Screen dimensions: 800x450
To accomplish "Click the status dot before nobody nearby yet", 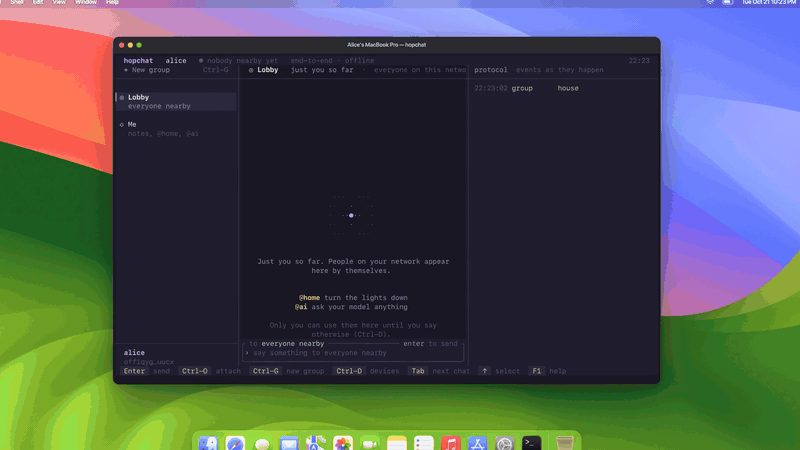I will pos(201,61).
